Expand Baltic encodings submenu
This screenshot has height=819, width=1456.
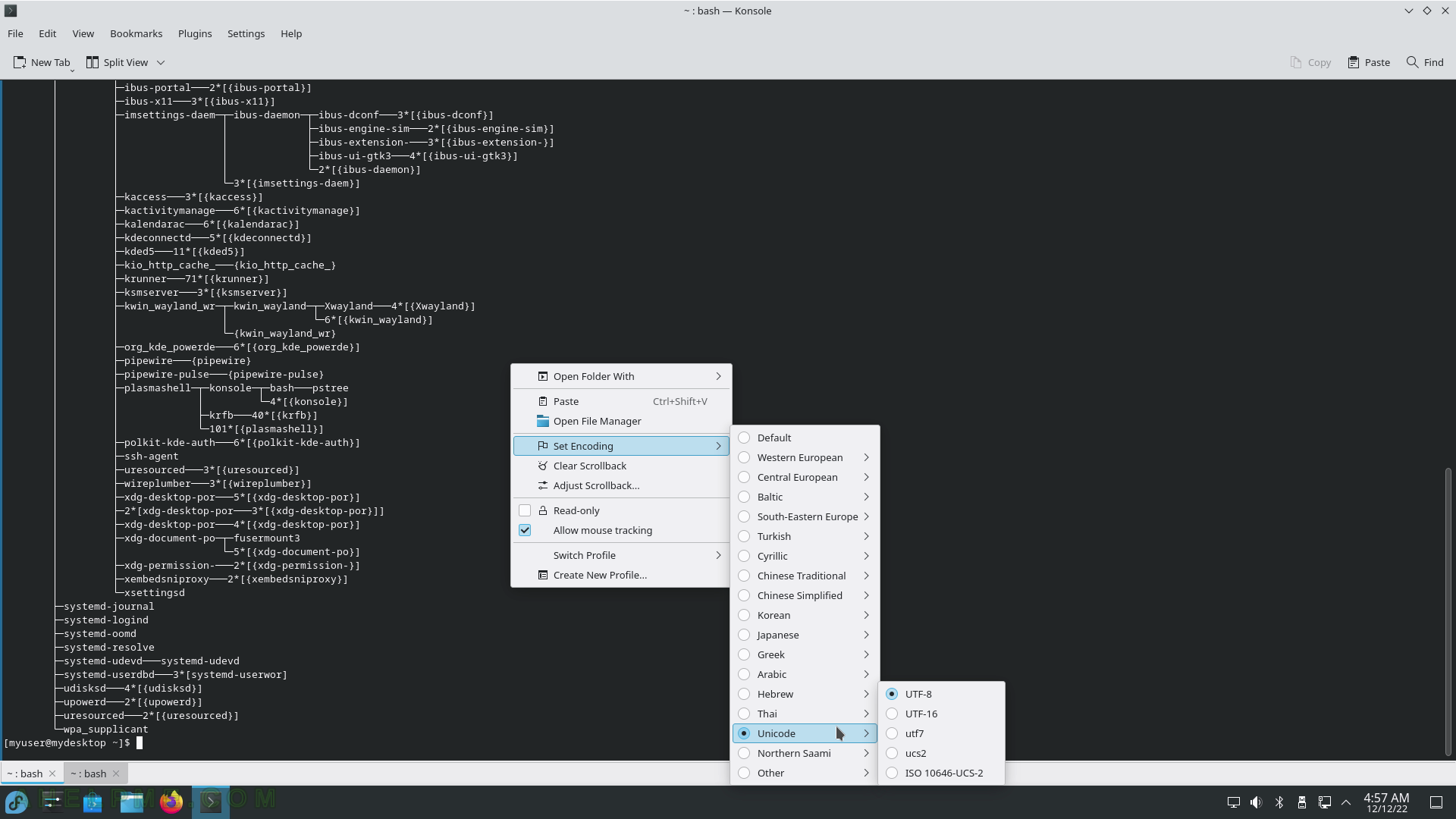[805, 497]
